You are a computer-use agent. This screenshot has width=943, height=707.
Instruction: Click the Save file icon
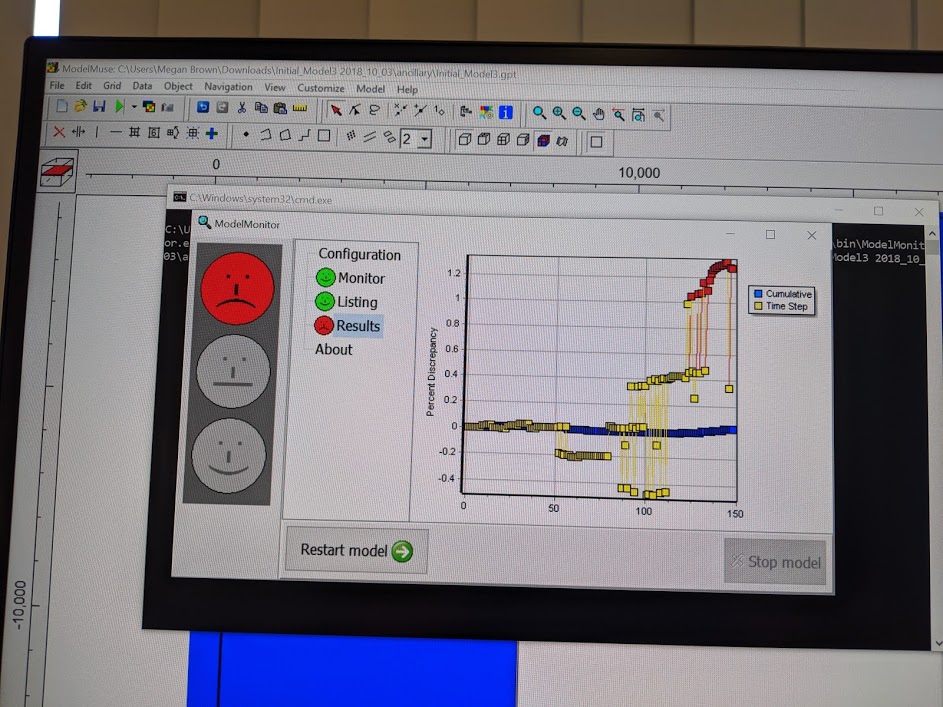tap(99, 107)
